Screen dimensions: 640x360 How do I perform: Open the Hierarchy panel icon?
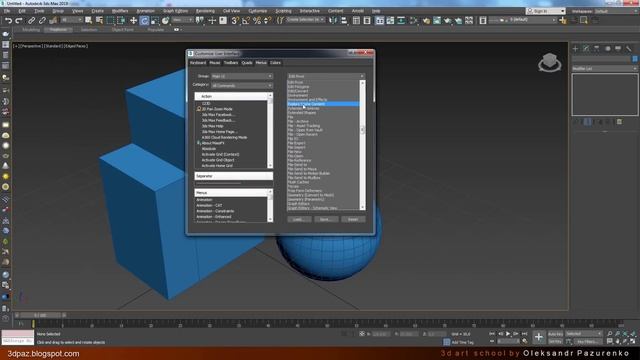(597, 49)
